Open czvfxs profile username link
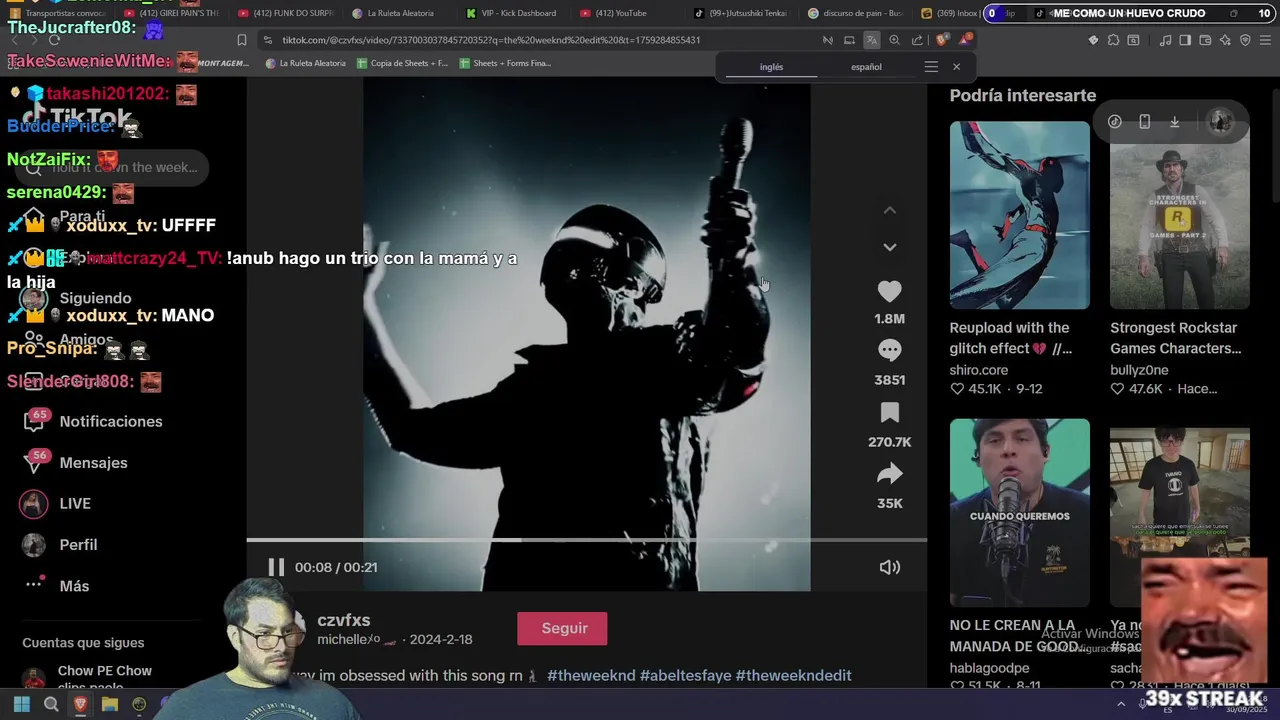Viewport: 1280px width, 720px height. 343,620
